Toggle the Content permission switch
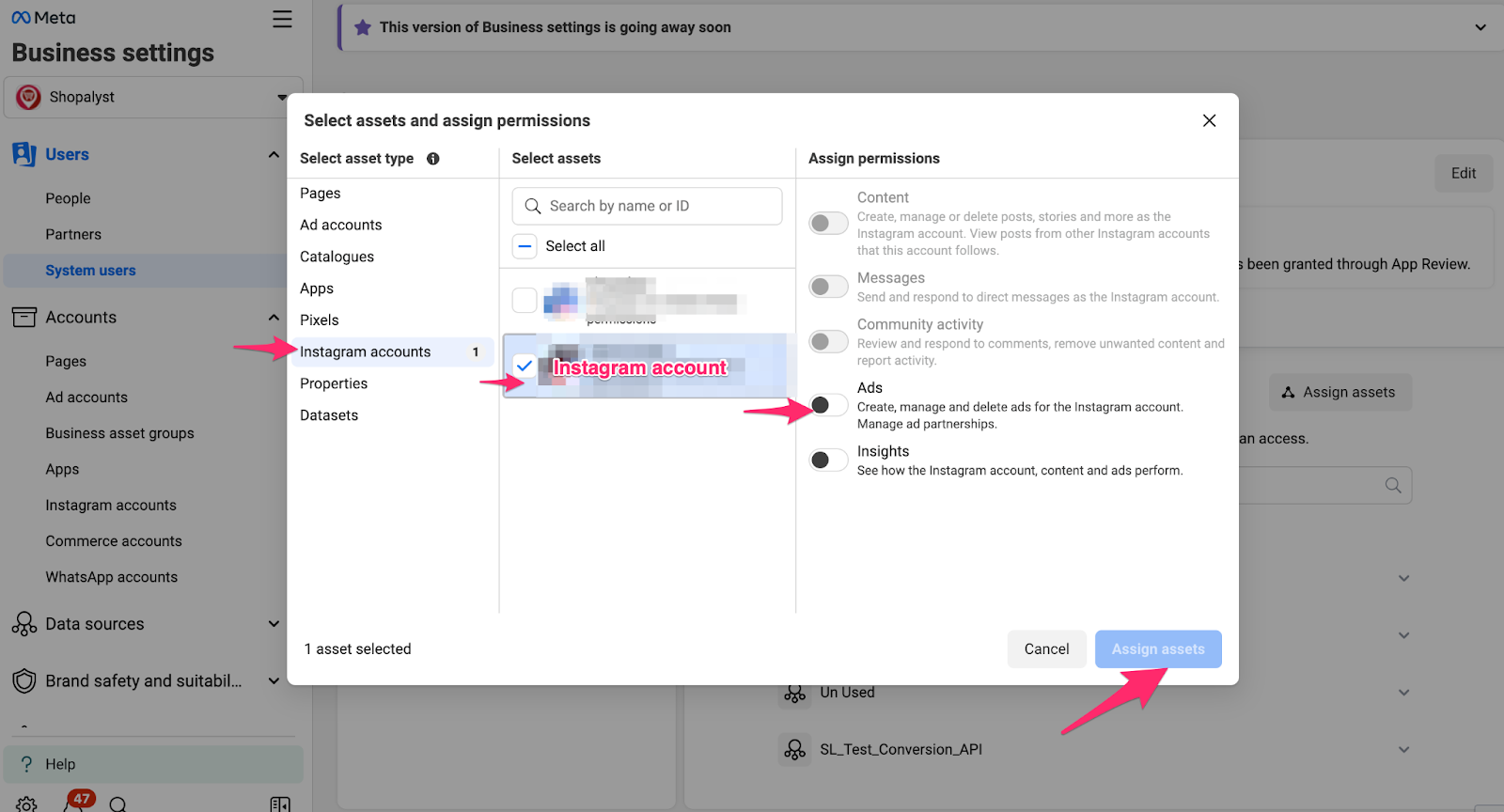The image size is (1504, 812). (x=828, y=223)
